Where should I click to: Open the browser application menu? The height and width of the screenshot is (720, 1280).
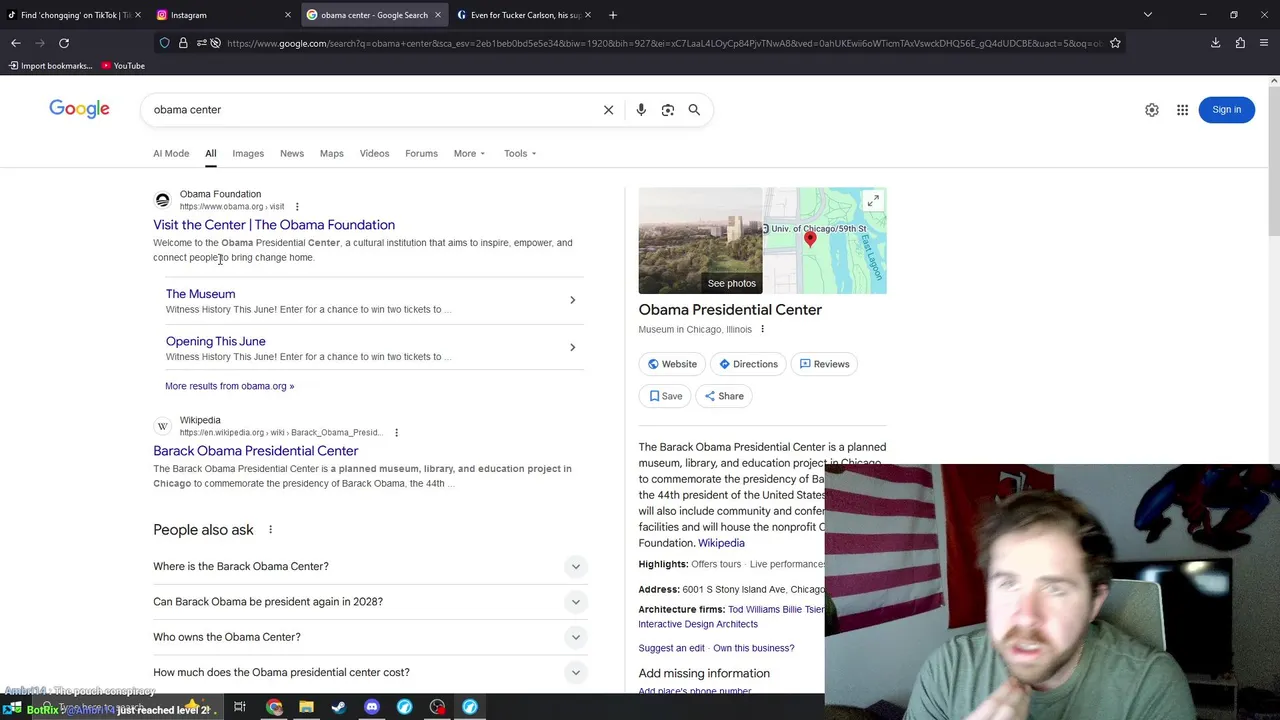[x=1264, y=43]
